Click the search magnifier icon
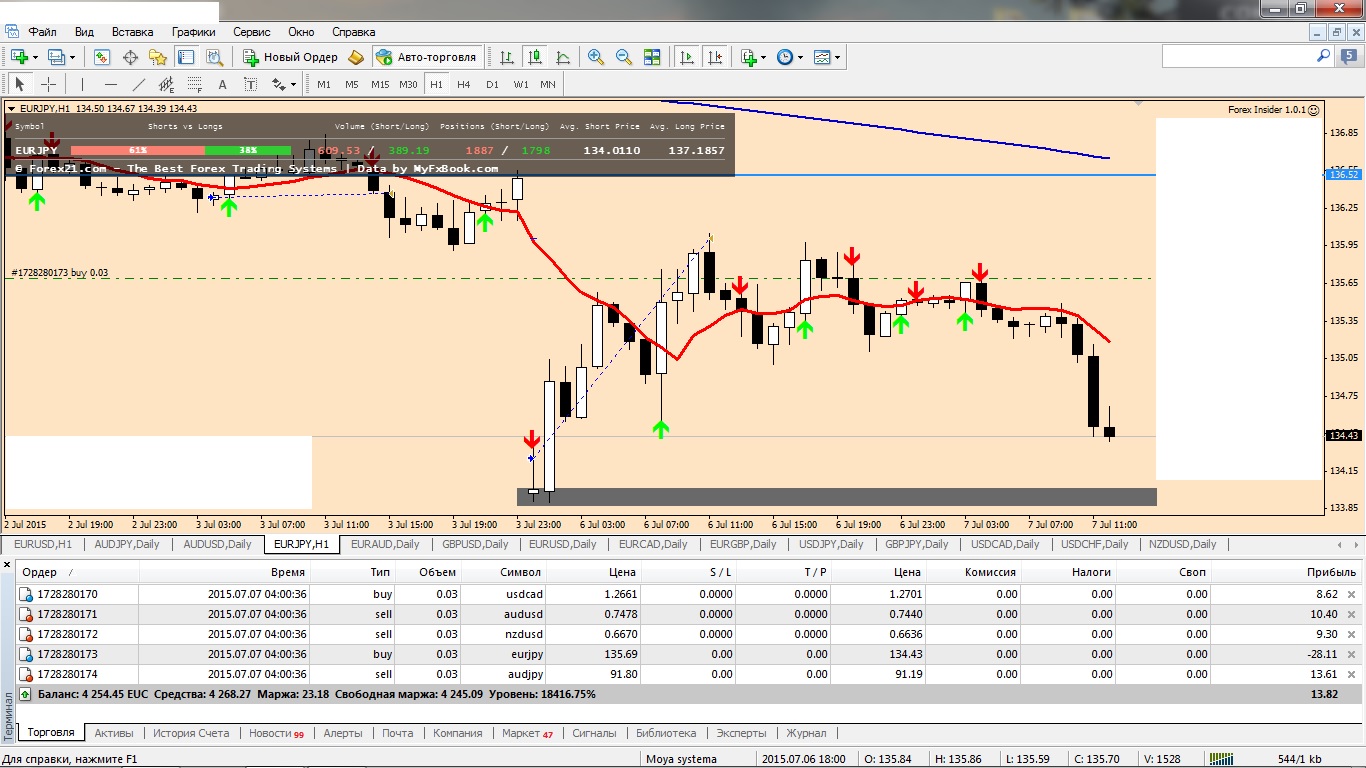 point(1322,56)
